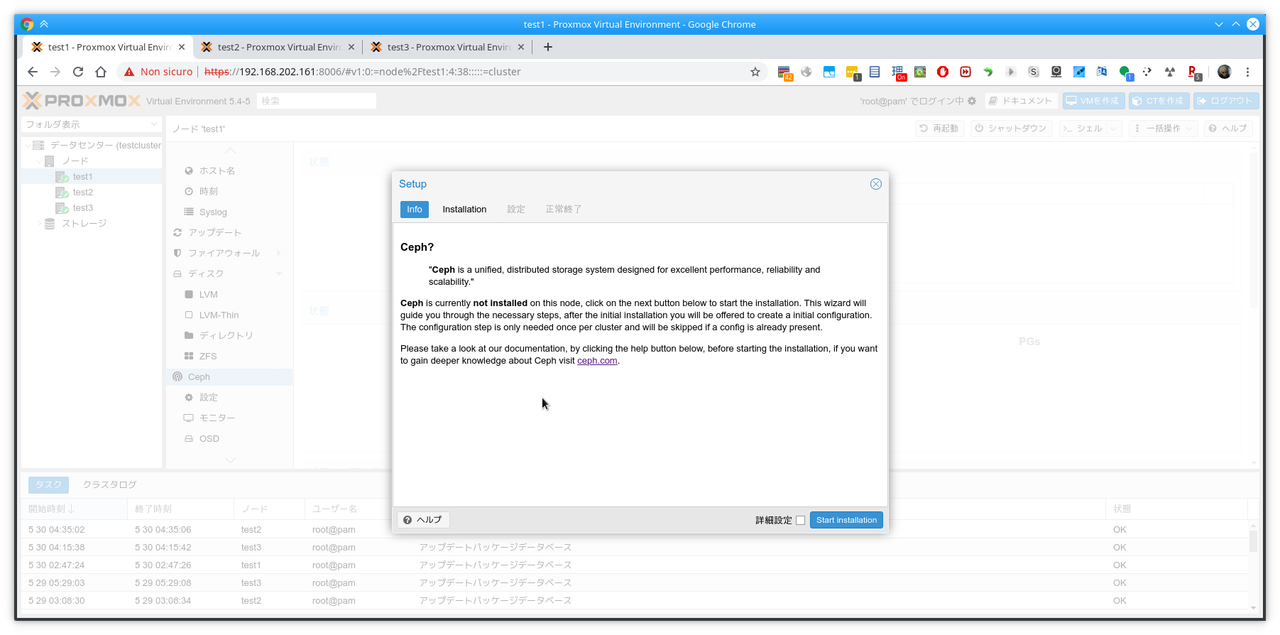Bookmark this page with star icon
This screenshot has height=635, width=1280.
point(755,72)
